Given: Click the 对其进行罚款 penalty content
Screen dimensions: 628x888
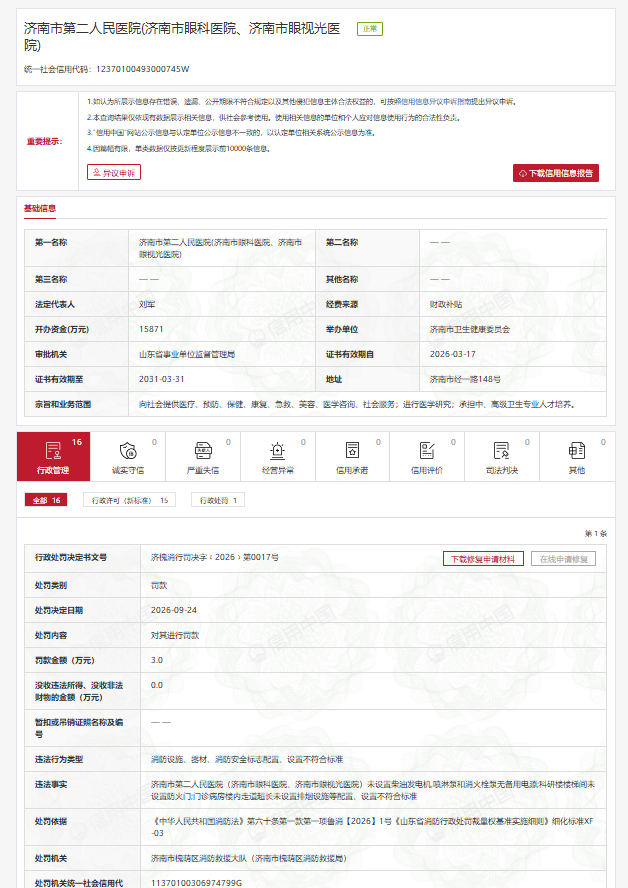Looking at the screenshot, I should coord(175,635).
